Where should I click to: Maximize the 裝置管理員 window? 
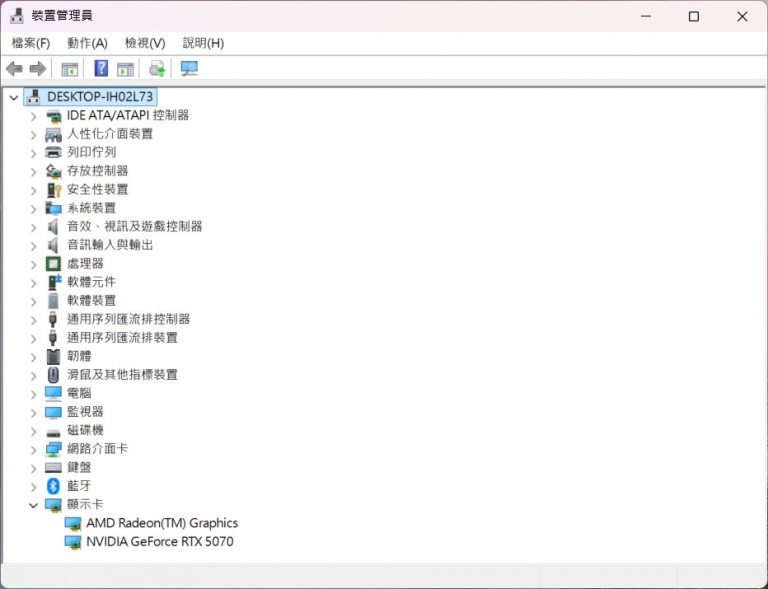coord(694,16)
